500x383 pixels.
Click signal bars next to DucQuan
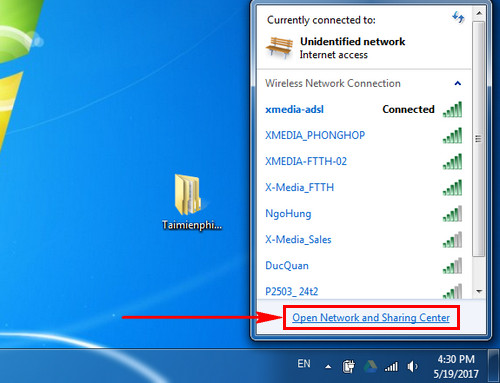(x=452, y=266)
